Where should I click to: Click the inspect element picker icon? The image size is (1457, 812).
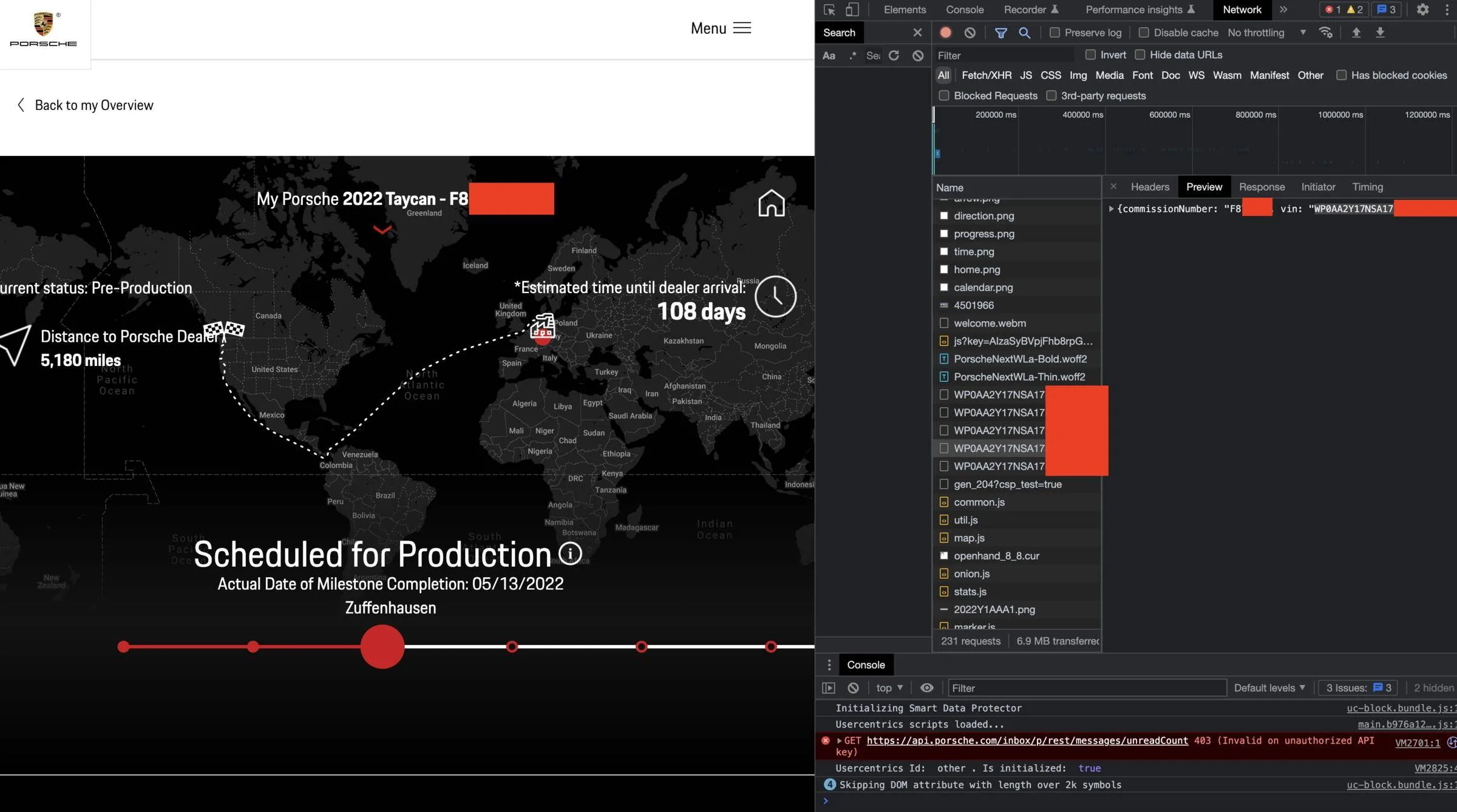(x=829, y=10)
